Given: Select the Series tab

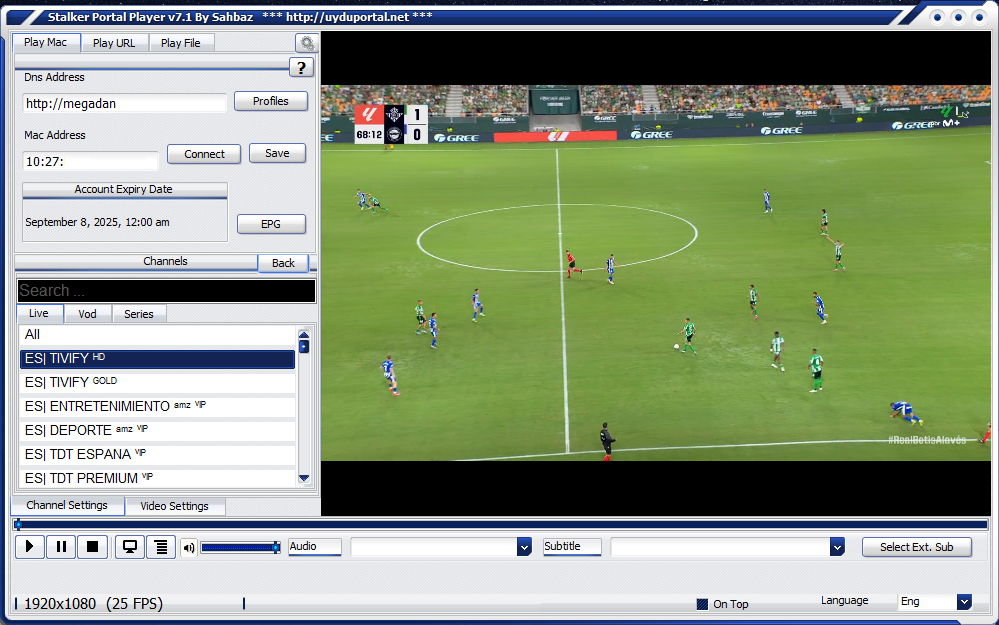Looking at the screenshot, I should tap(139, 313).
